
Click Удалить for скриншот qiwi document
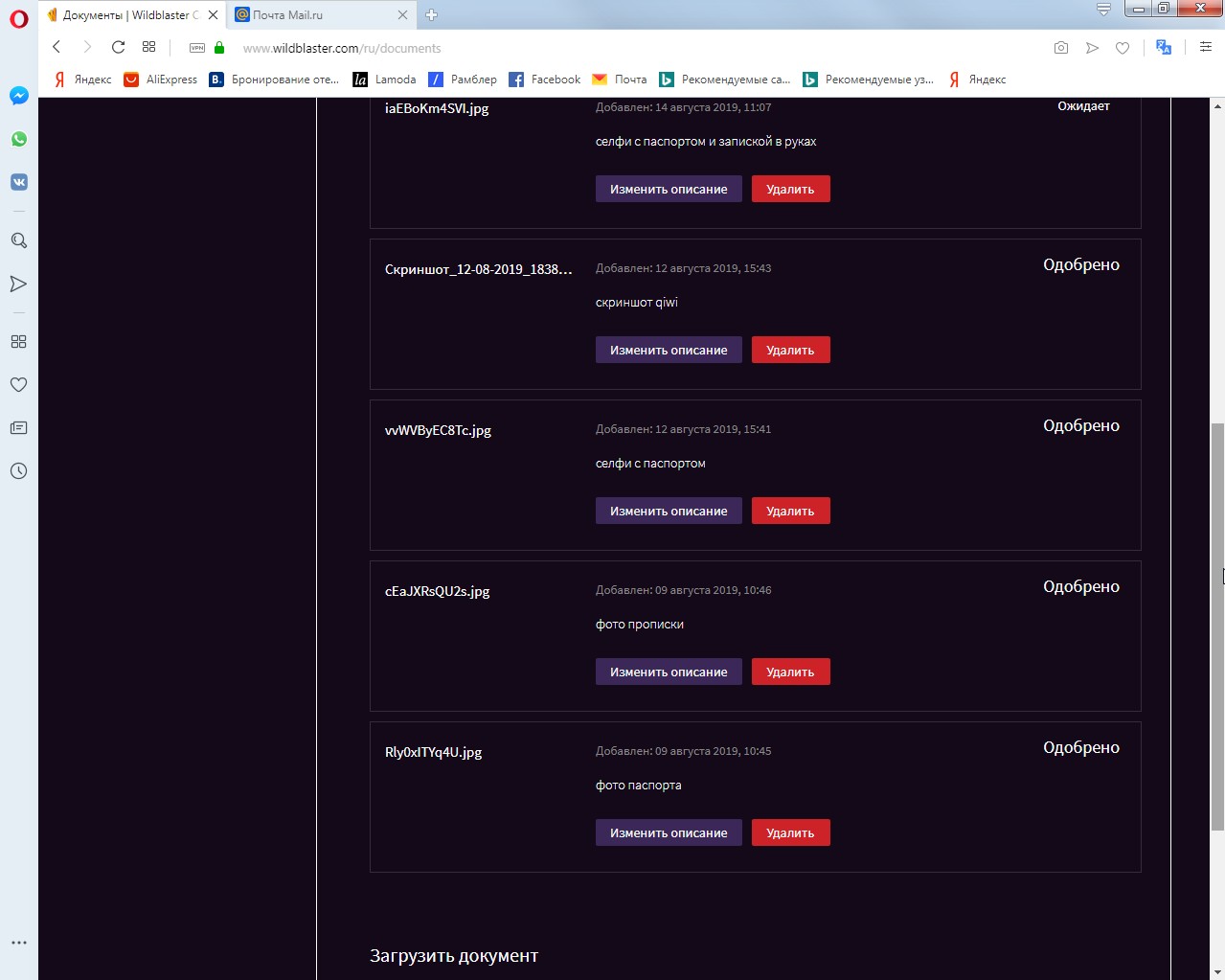click(790, 350)
